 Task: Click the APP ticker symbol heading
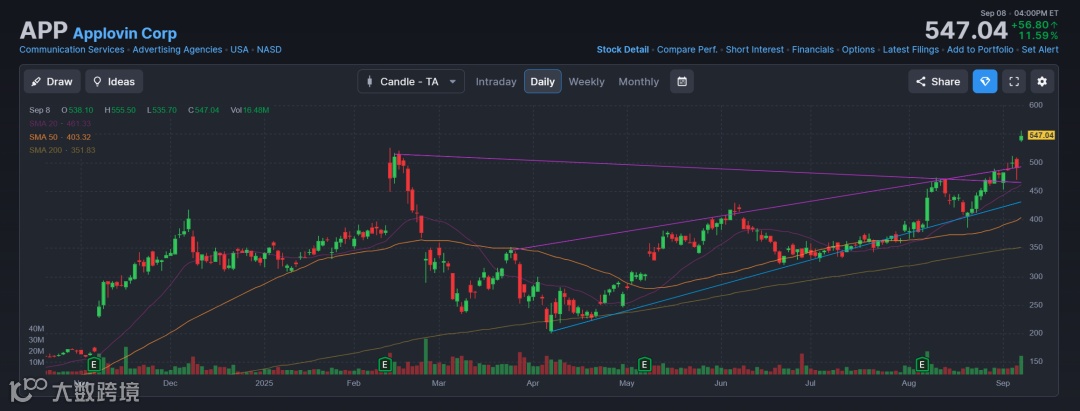[x=43, y=31]
